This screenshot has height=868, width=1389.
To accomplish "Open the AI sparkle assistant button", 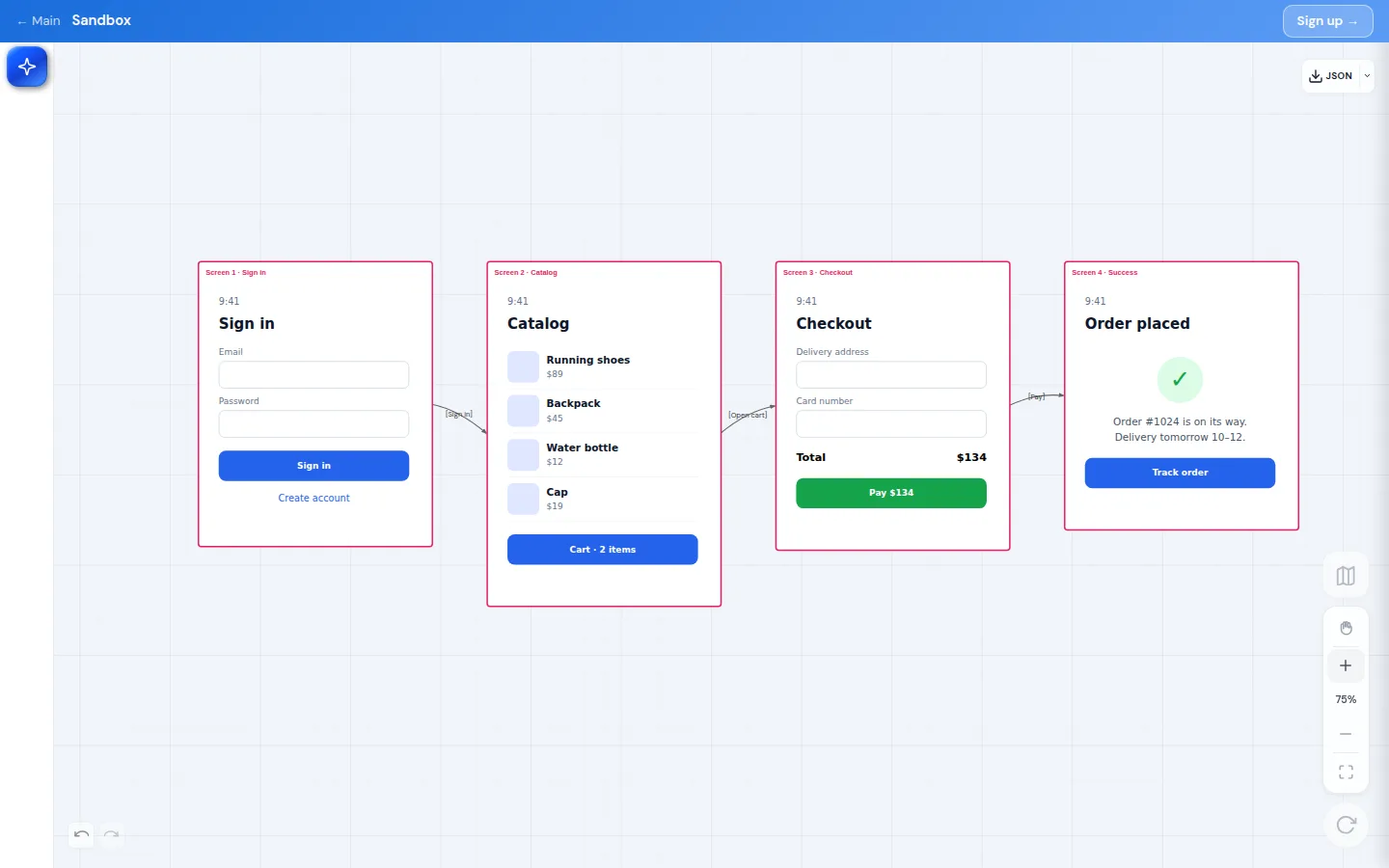I will click(27, 67).
